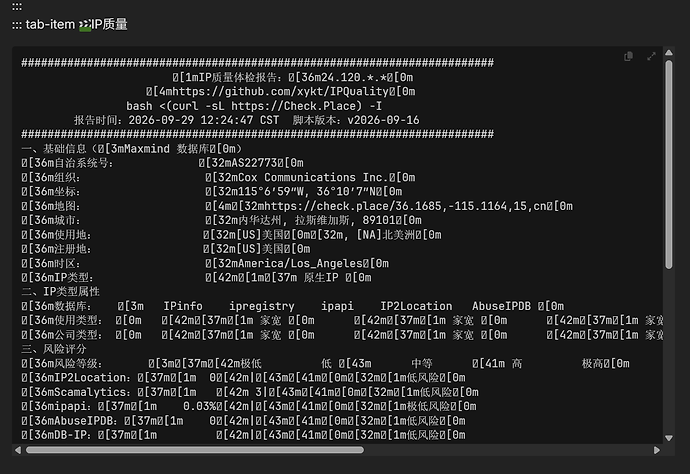Click the horizontal scrollbar right arrow
The width and height of the screenshot is (690, 474).
coord(657,450)
